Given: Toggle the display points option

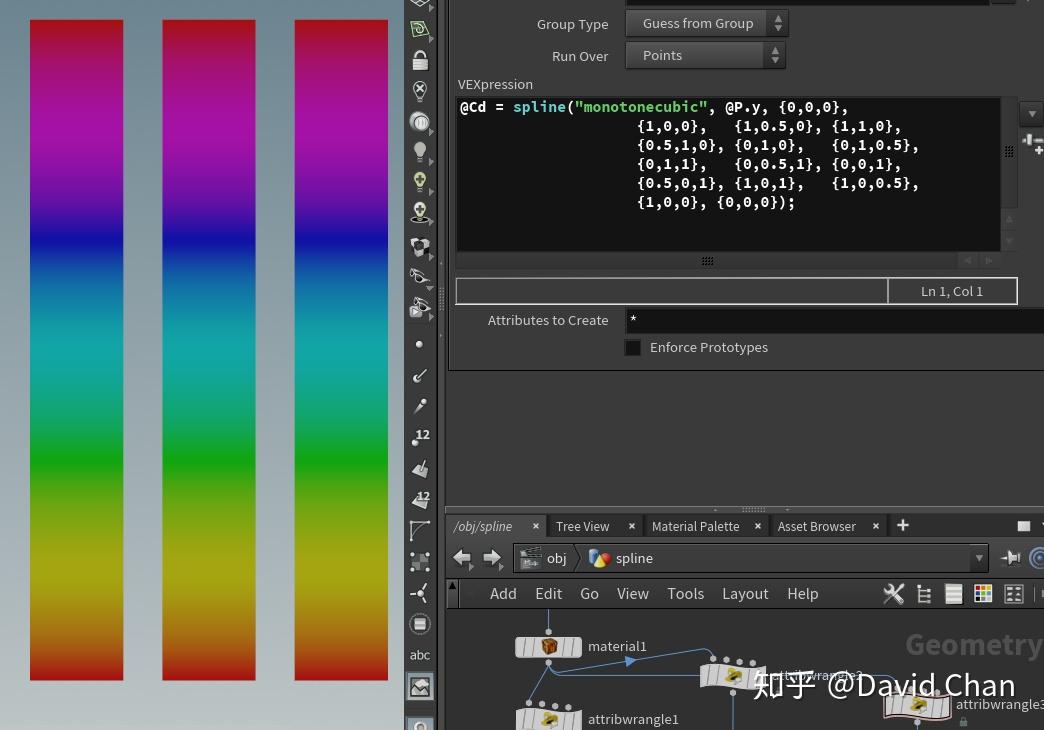Looking at the screenshot, I should pyautogui.click(x=420, y=344).
